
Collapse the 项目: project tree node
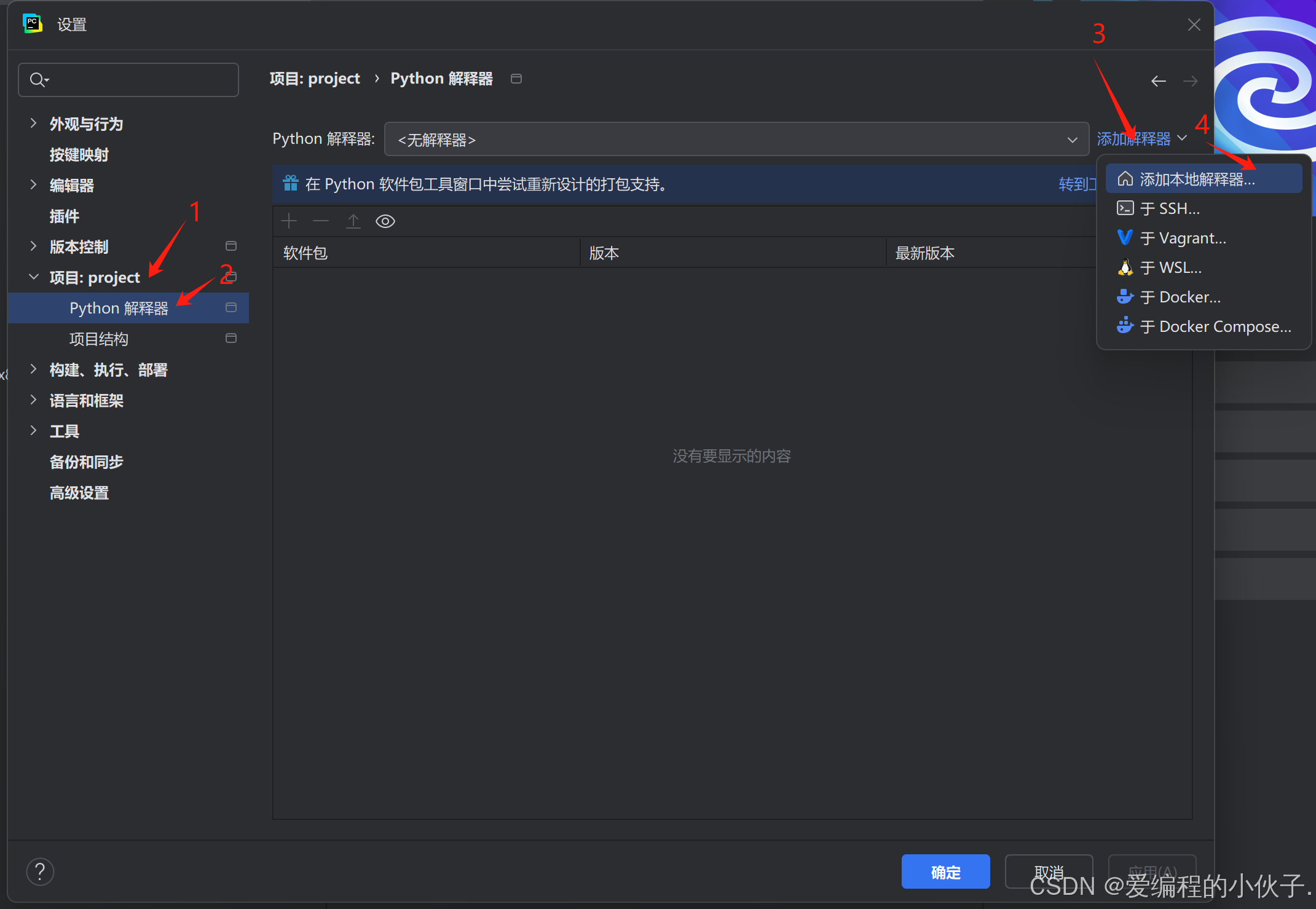34,277
